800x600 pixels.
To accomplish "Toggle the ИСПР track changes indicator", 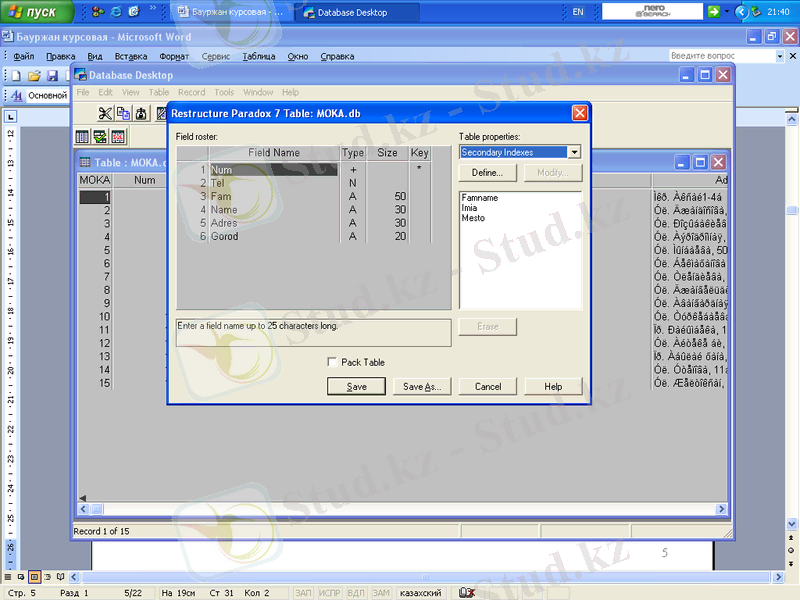I will point(329,592).
